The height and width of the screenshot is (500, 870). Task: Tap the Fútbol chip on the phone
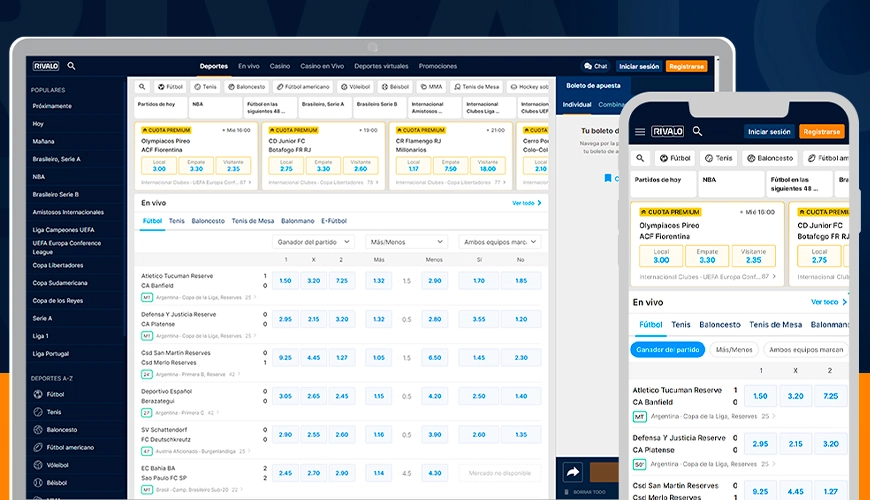tap(675, 158)
